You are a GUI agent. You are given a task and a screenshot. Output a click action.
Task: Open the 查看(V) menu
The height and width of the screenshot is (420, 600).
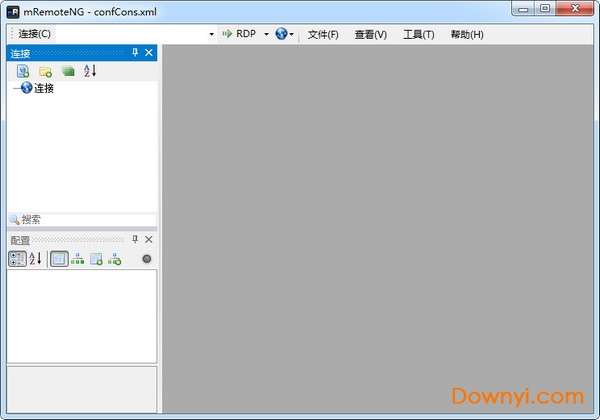tap(370, 34)
